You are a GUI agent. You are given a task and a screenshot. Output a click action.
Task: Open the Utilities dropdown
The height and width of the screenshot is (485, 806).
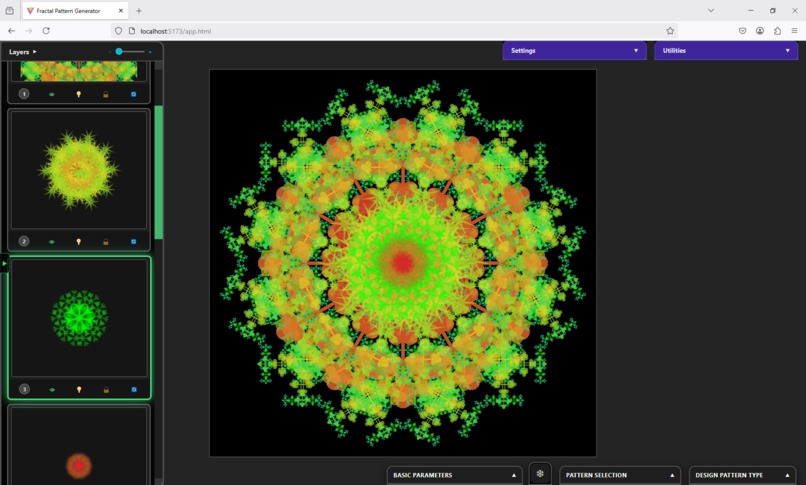[726, 50]
